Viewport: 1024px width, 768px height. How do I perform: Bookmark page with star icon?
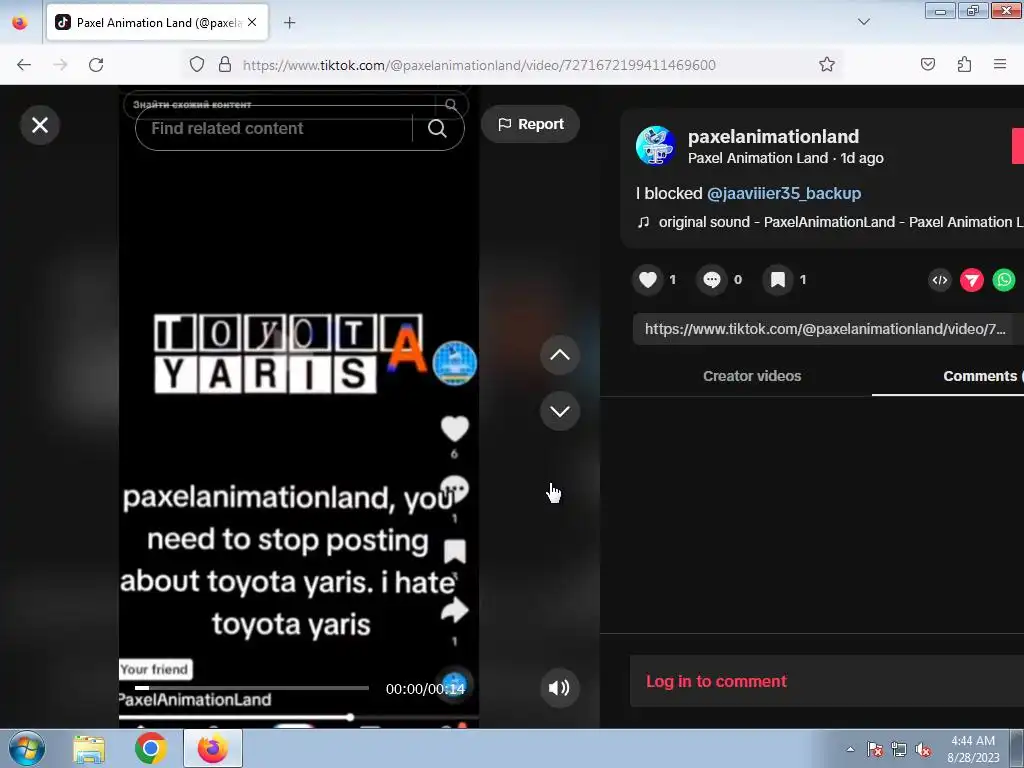(x=827, y=64)
